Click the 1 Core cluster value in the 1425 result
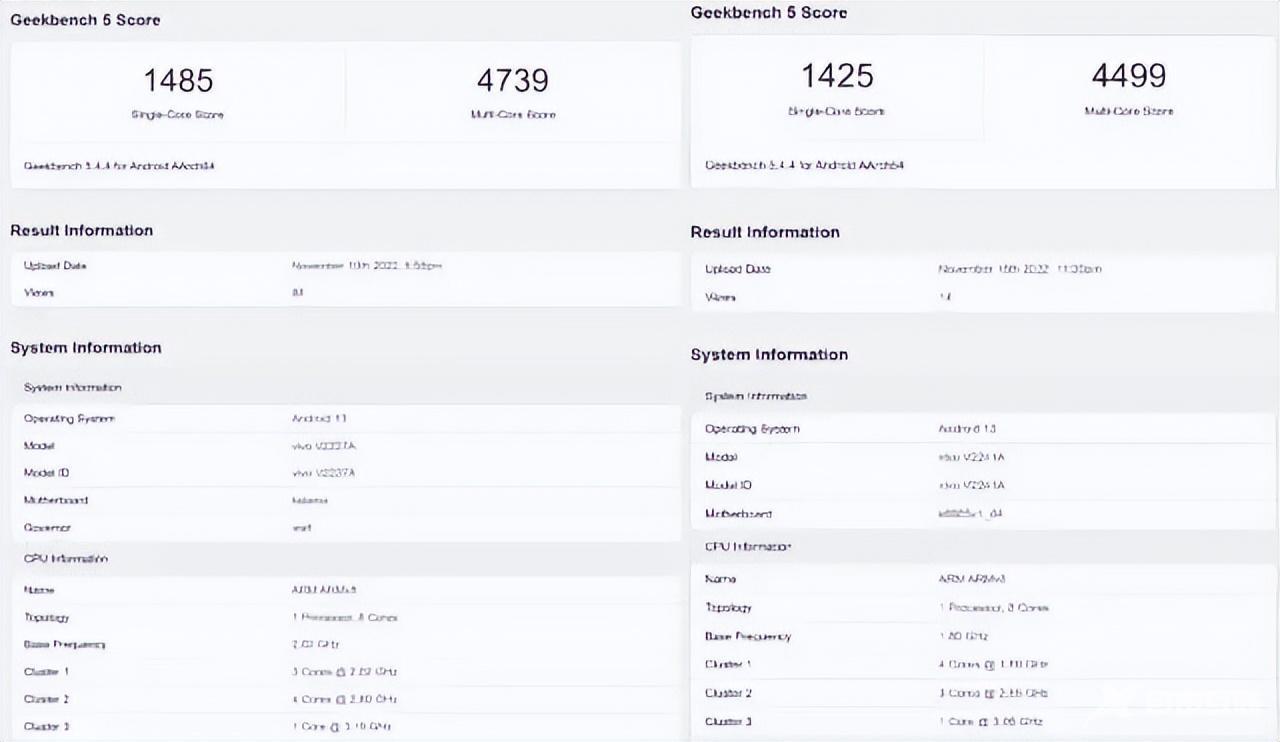Image resolution: width=1280 pixels, height=742 pixels. [x=990, y=721]
